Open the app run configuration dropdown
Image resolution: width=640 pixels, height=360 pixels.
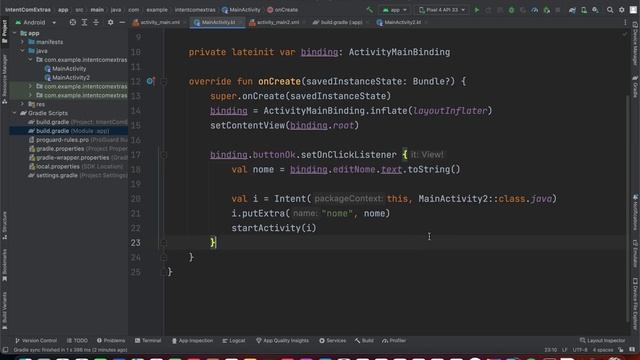395,10
